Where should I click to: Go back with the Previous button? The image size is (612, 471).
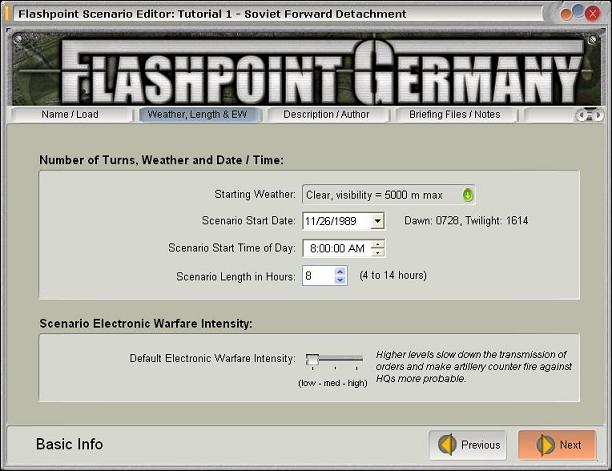(468, 445)
